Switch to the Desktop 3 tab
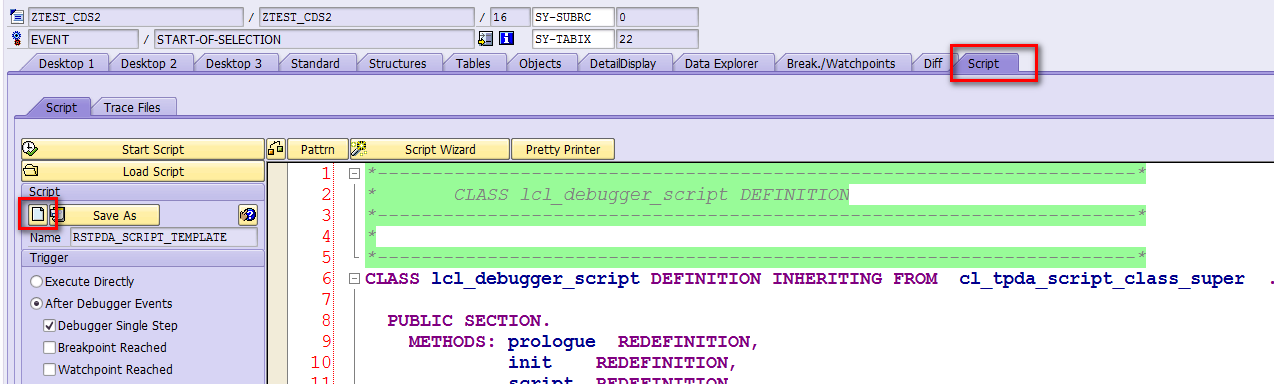Image resolution: width=1274 pixels, height=384 pixels. (233, 63)
